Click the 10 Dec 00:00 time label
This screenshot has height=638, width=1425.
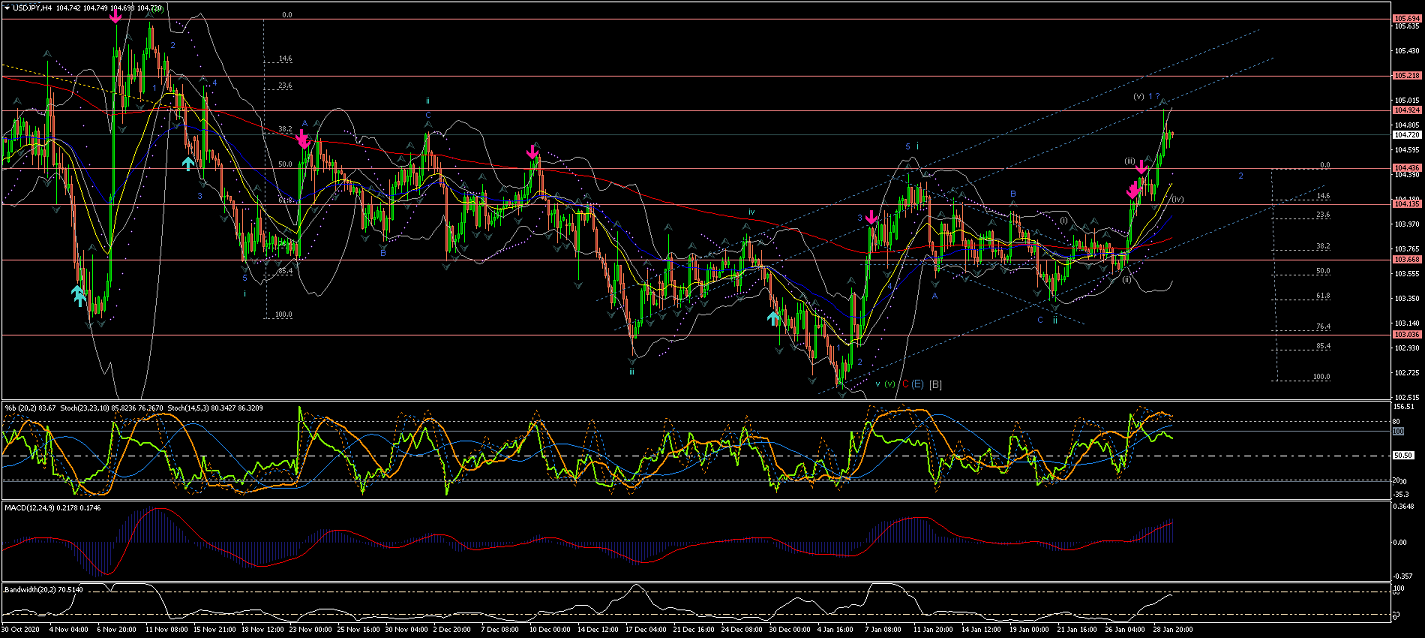pos(550,631)
